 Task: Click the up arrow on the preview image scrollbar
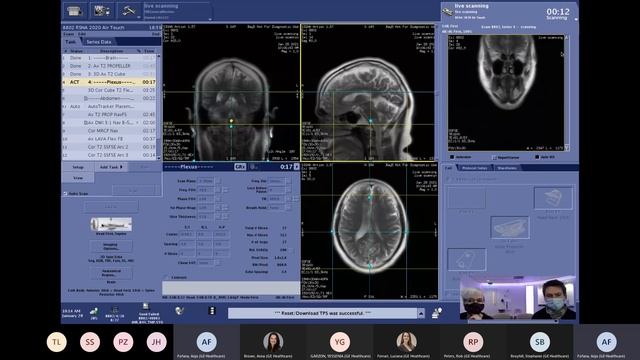click(566, 38)
